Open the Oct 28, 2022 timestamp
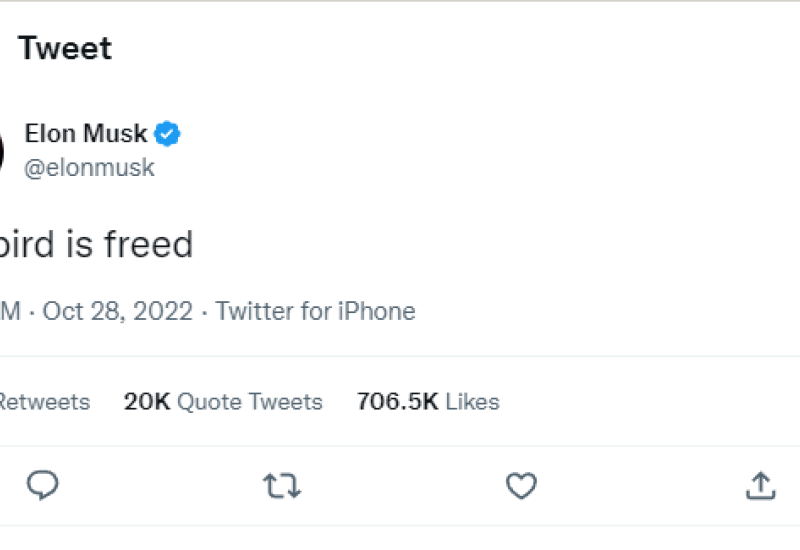Viewport: 800px width, 550px height. (x=117, y=311)
